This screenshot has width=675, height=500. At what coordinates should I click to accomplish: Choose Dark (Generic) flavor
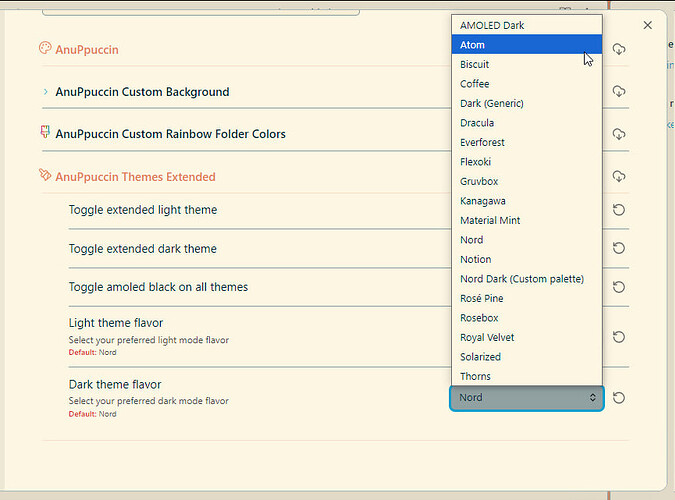[526, 103]
